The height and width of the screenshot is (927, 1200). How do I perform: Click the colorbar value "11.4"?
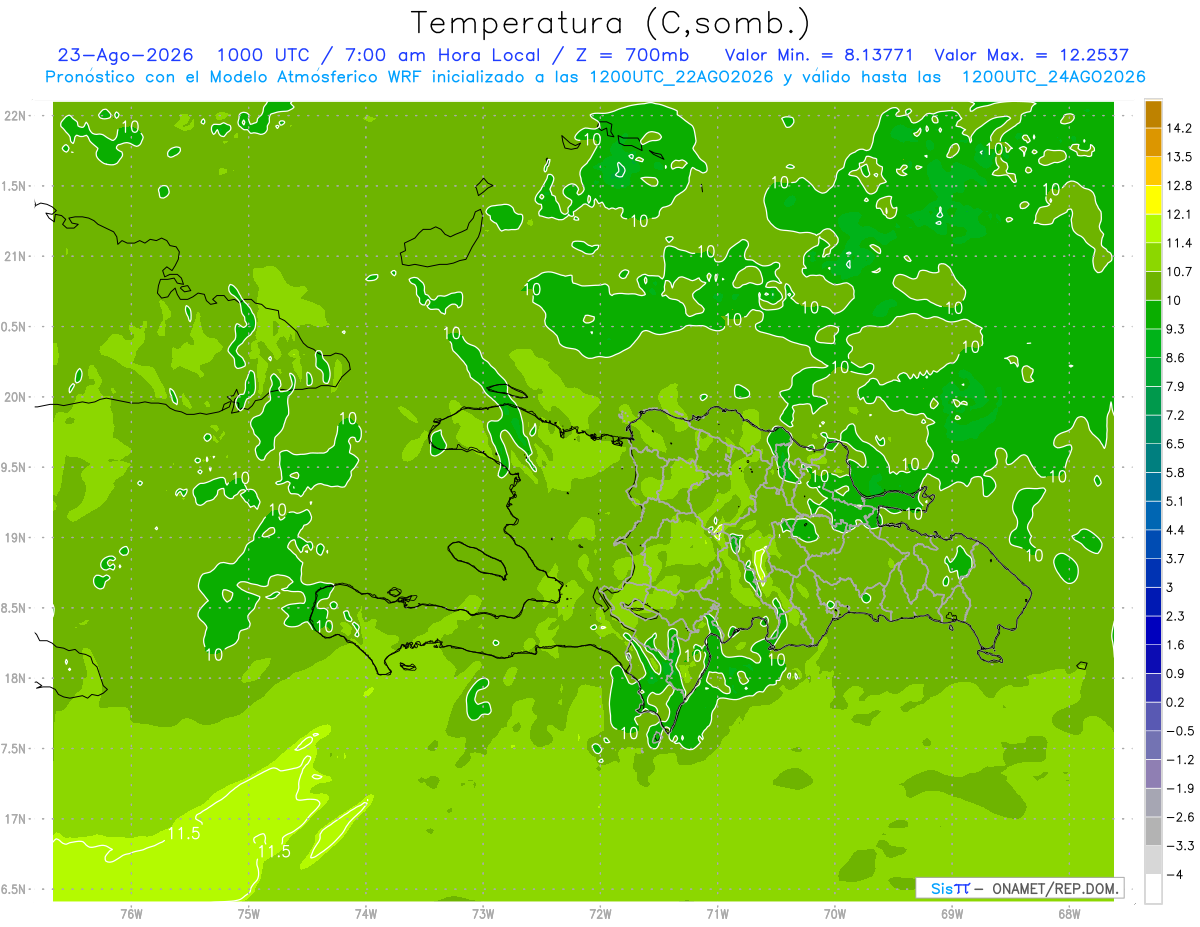[x=1179, y=243]
